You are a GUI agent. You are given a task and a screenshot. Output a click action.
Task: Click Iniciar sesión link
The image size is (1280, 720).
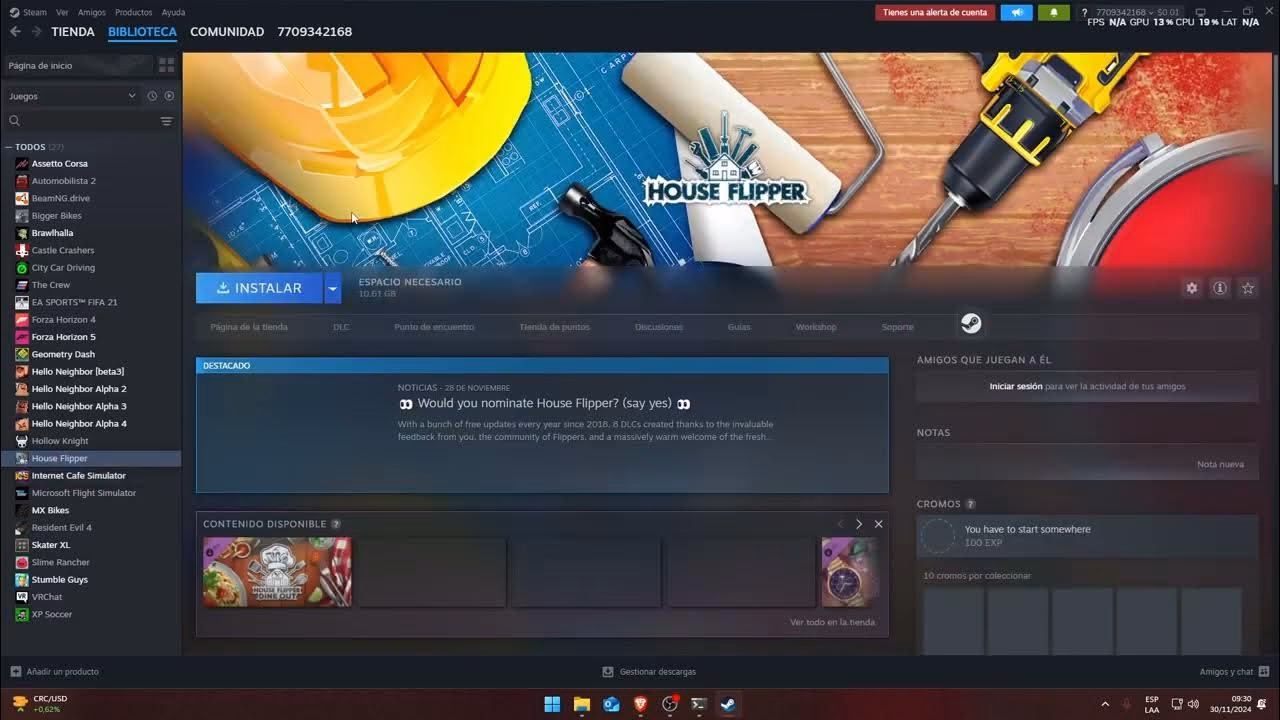tap(1016, 386)
